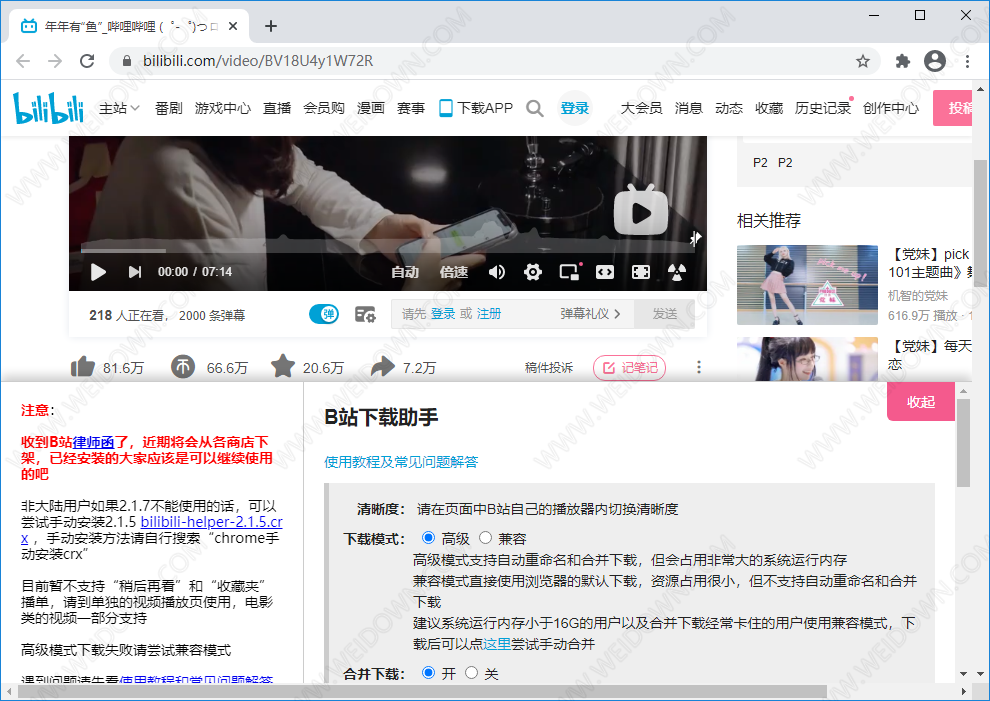990x701 pixels.
Task: Open 番剧 in navigation
Action: (x=169, y=109)
